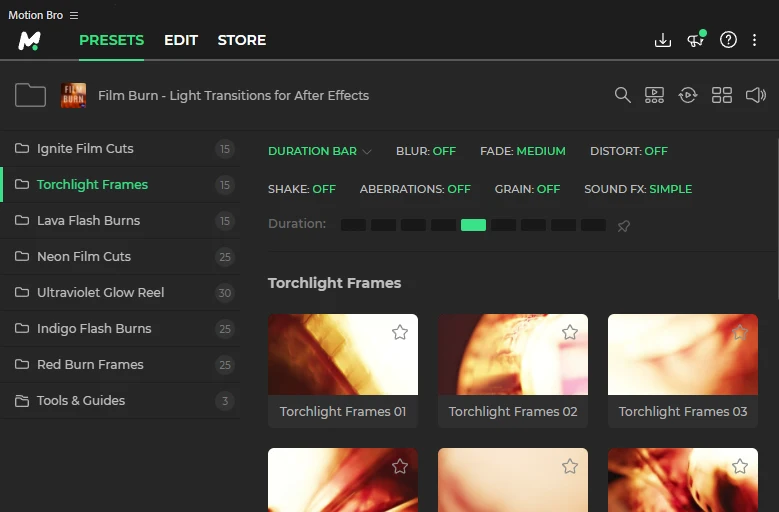
Task: Toggle the SHAKE: OFF option
Action: [x=302, y=189]
